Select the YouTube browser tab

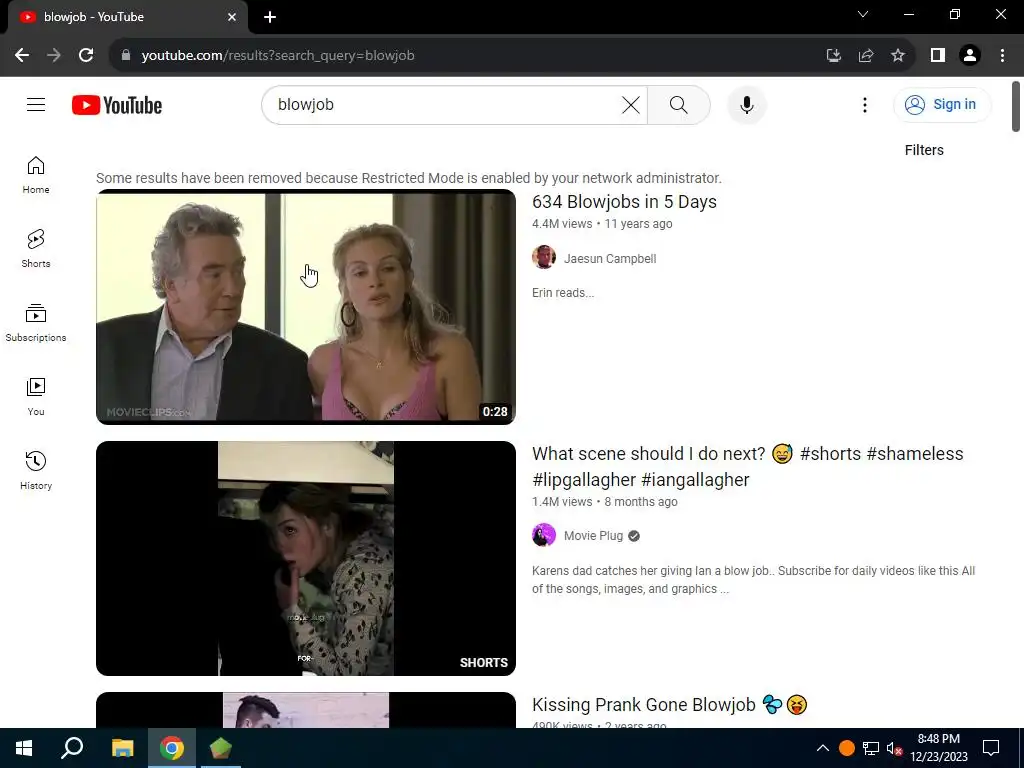coord(127,17)
